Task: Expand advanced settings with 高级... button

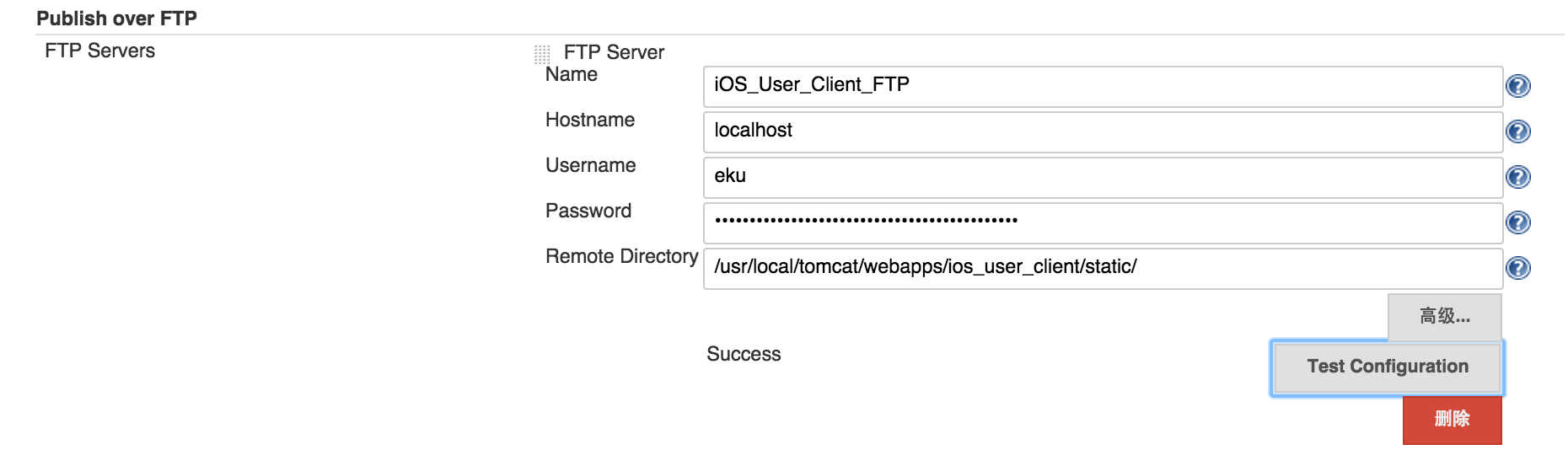Action: [1444, 316]
